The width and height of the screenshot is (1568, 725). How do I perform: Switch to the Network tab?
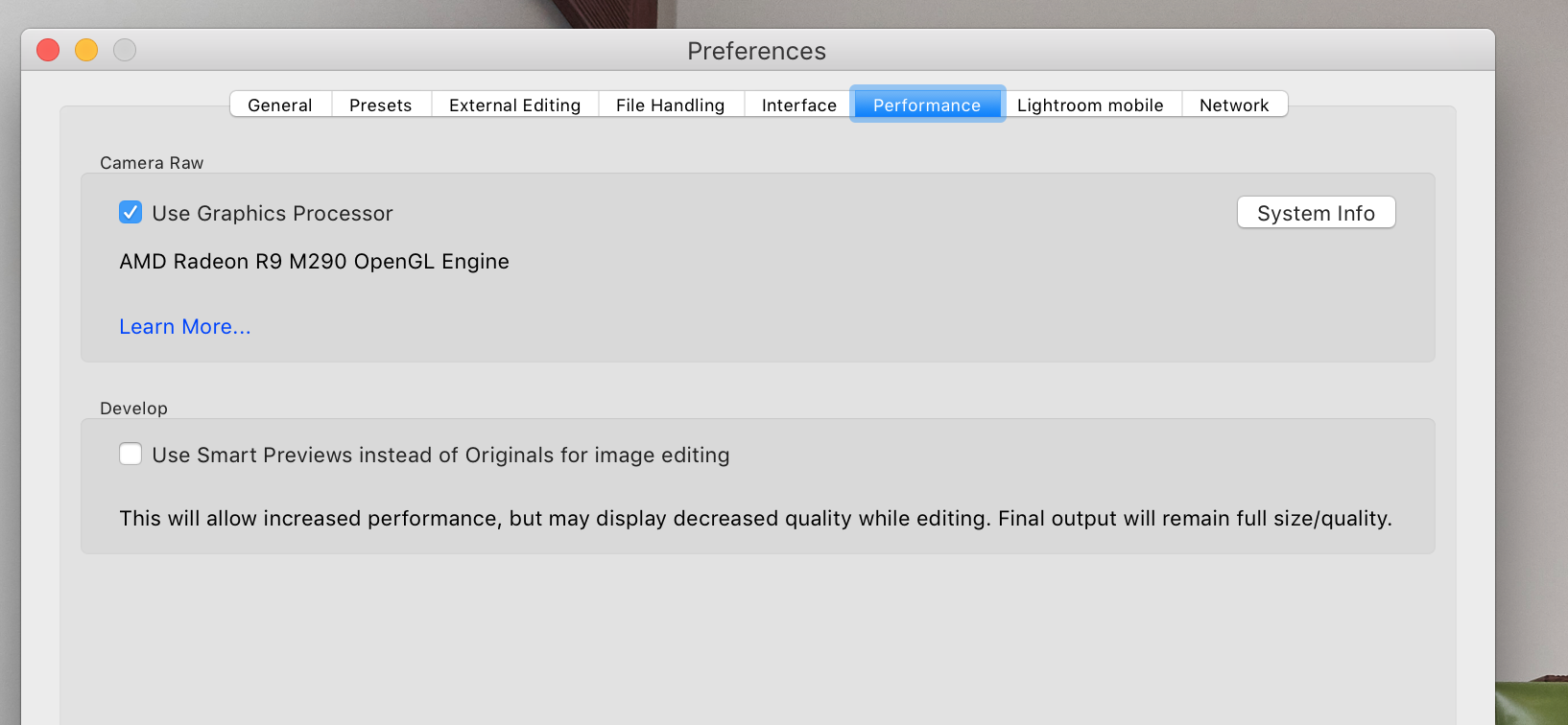point(1234,105)
